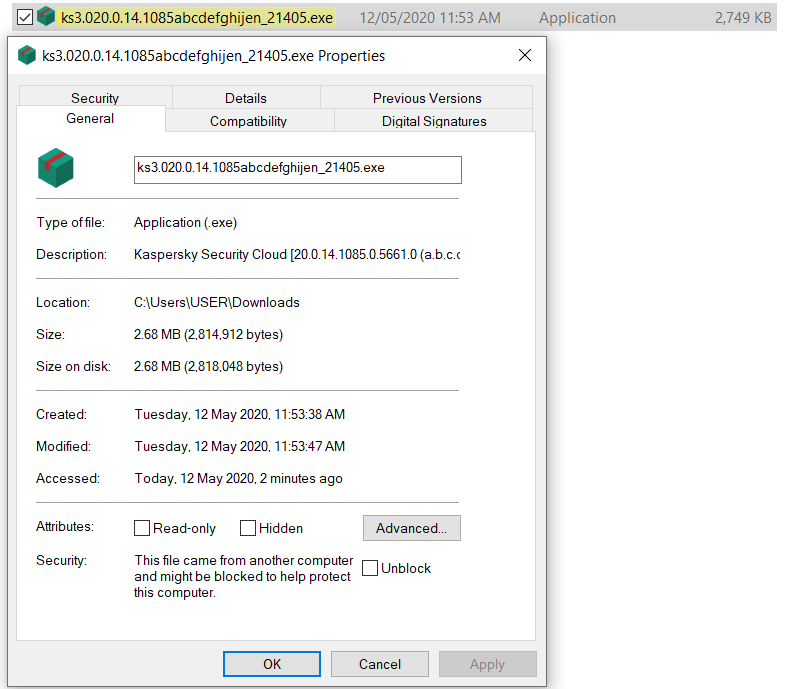This screenshot has width=788, height=689.
Task: Click the Created timestamp 11:53:38 AM
Action: coord(239,414)
